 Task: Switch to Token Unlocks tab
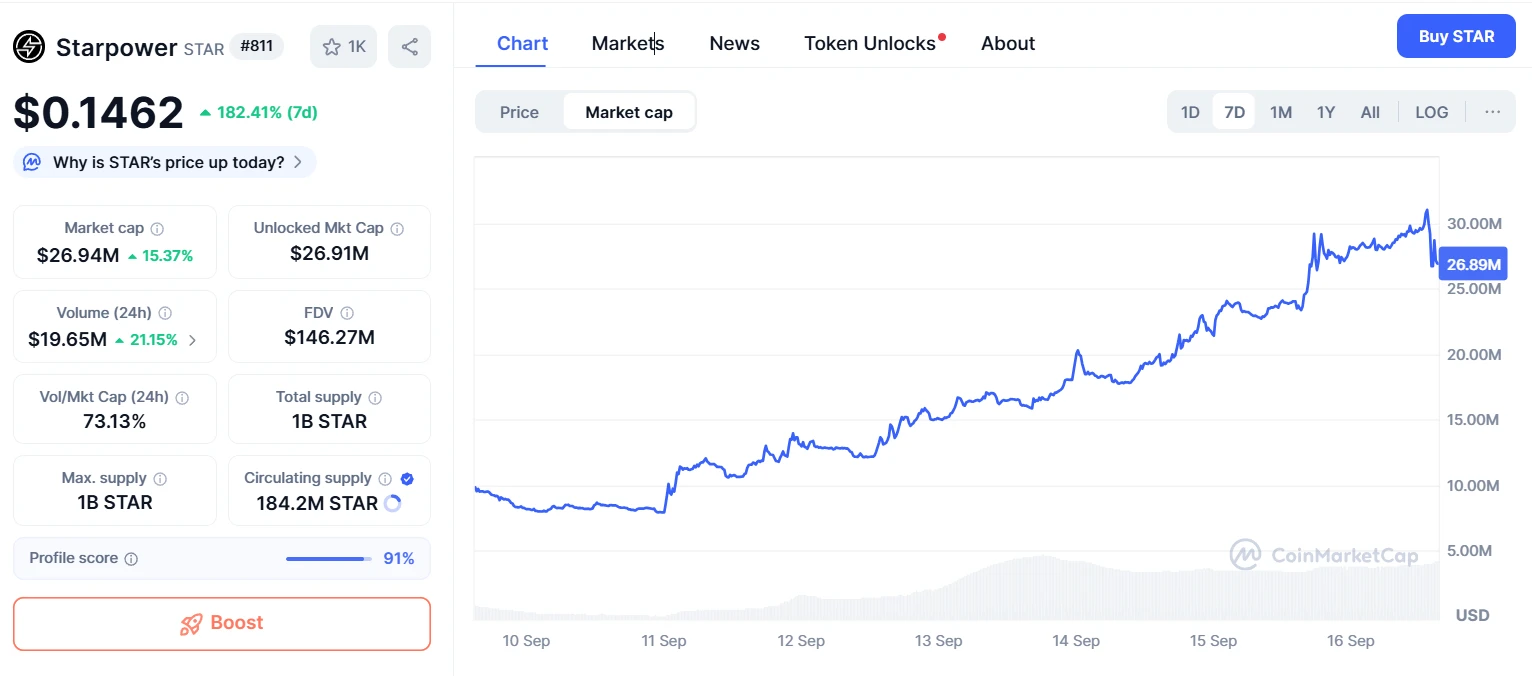870,43
